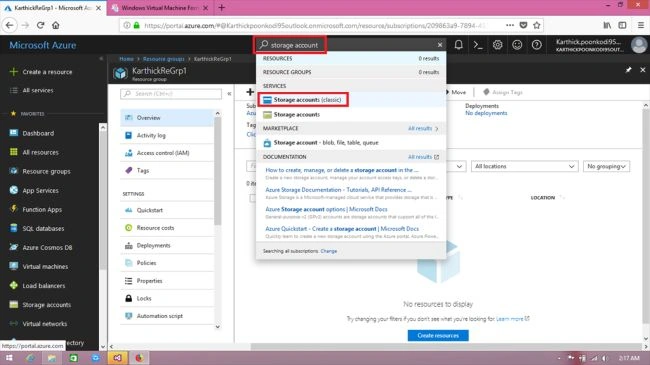The image size is (650, 365).
Task: Click the Create resources button
Action: [438, 336]
